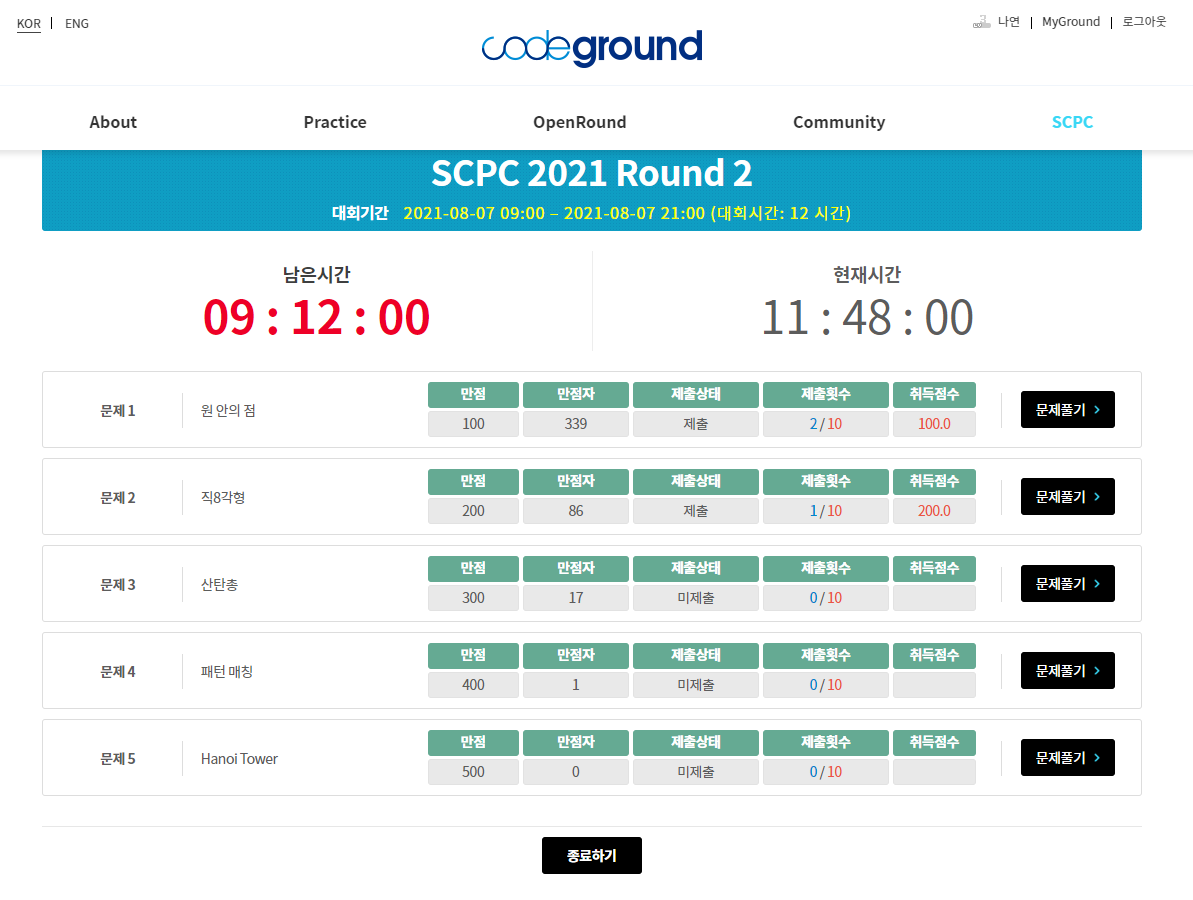This screenshot has height=900, width=1193.
Task: Select problem title Hanoi Tower
Action: pos(239,758)
